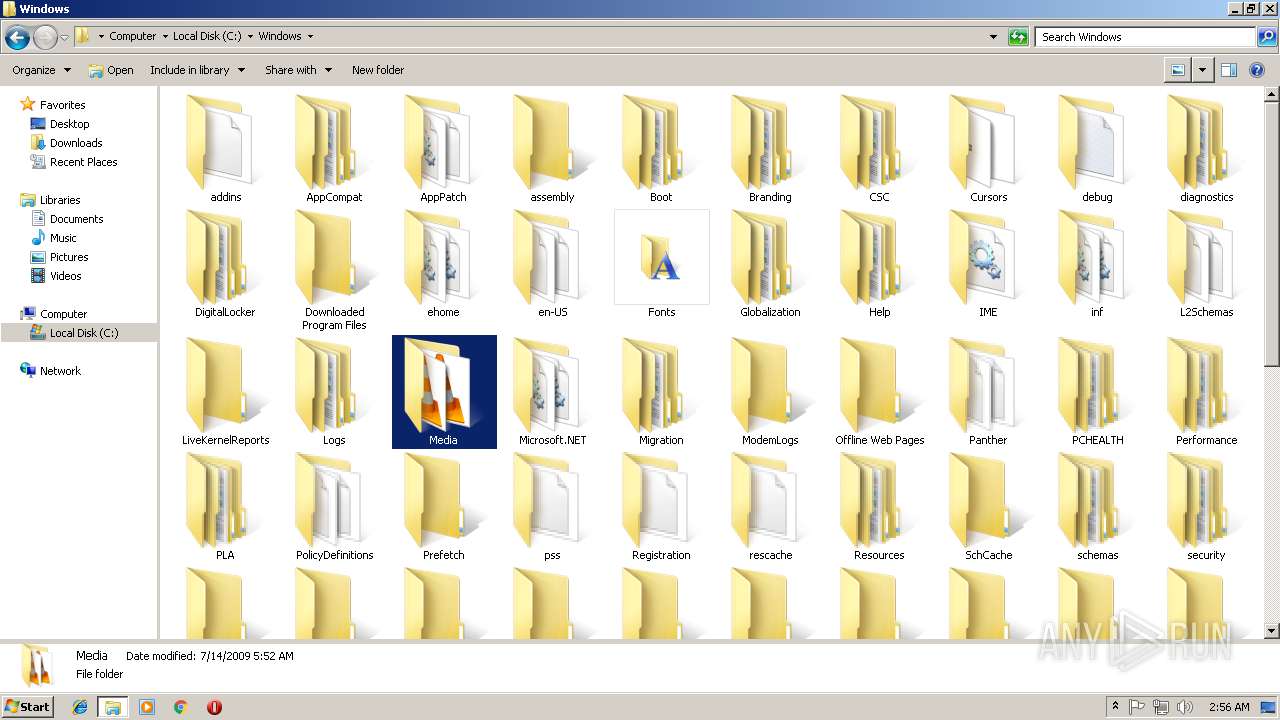This screenshot has height=720, width=1280.
Task: Select the Boot folder
Action: [x=661, y=150]
